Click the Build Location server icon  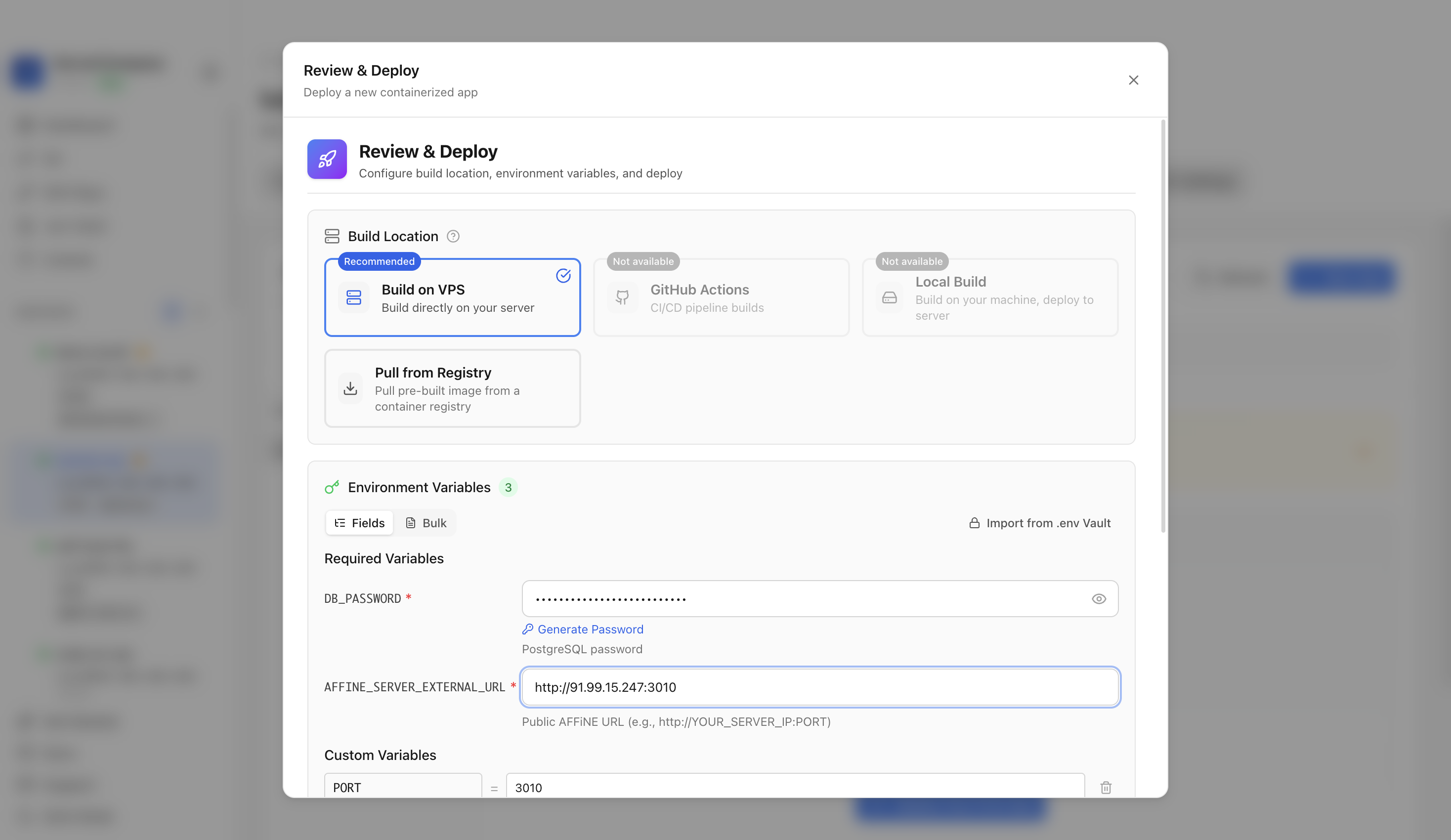[332, 236]
